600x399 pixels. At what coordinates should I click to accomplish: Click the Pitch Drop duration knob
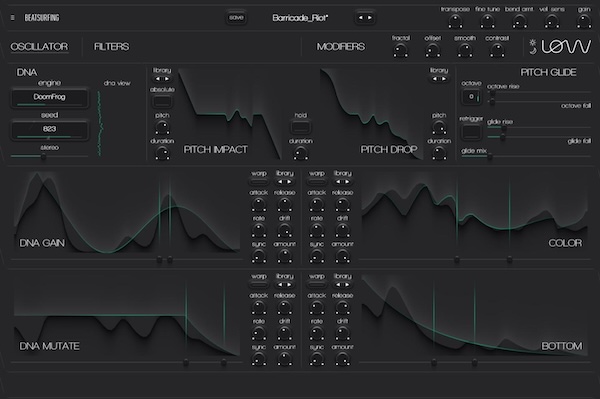pyautogui.click(x=439, y=153)
